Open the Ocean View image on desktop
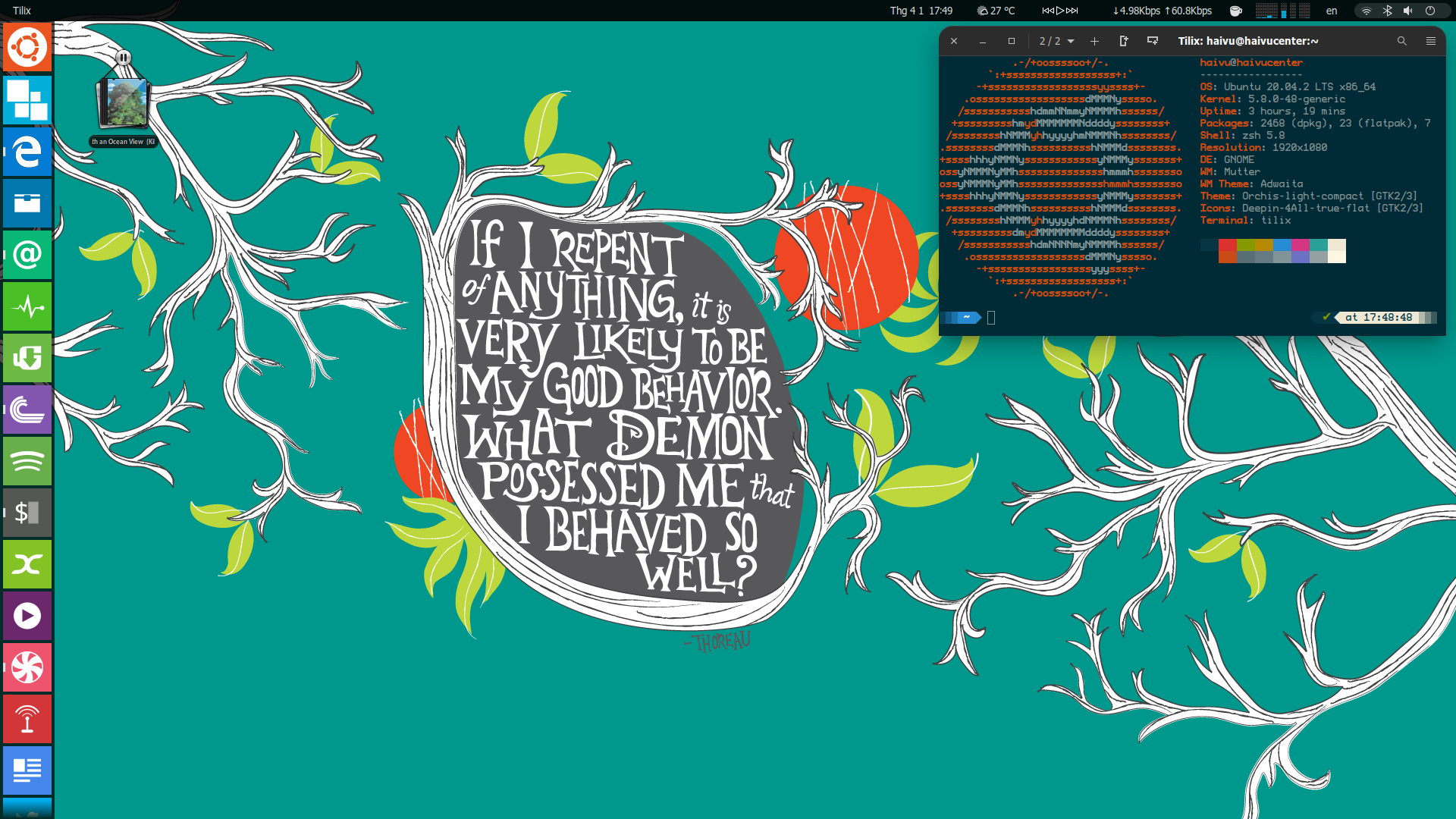The height and width of the screenshot is (819, 1456). click(124, 102)
